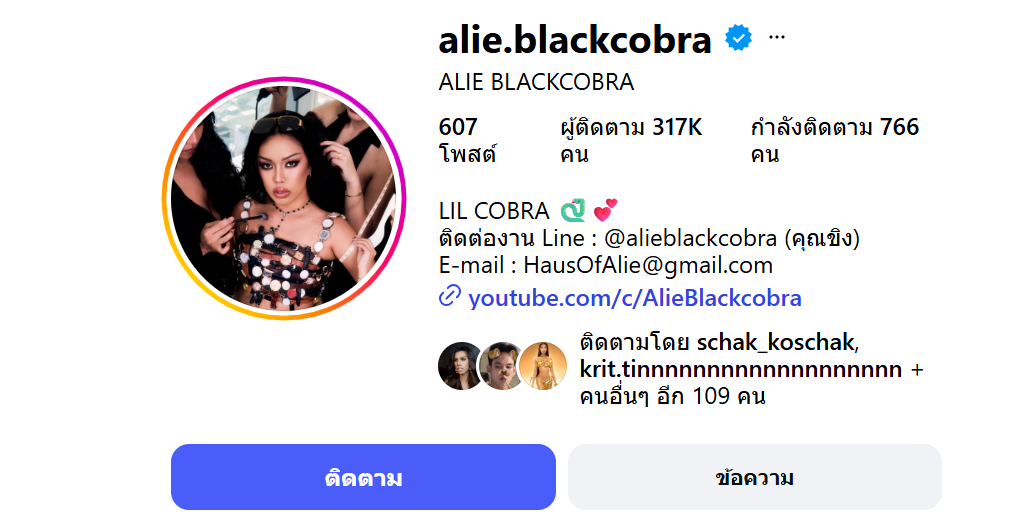Open schak_koschak mutual follower name
The image size is (1009, 528).
tap(778, 342)
